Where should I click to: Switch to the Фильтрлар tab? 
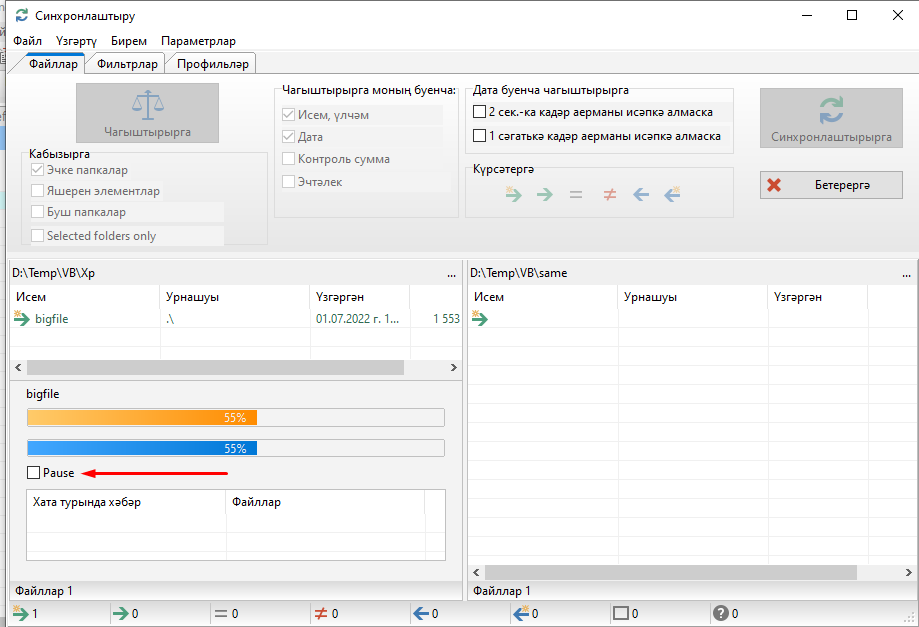coord(127,64)
